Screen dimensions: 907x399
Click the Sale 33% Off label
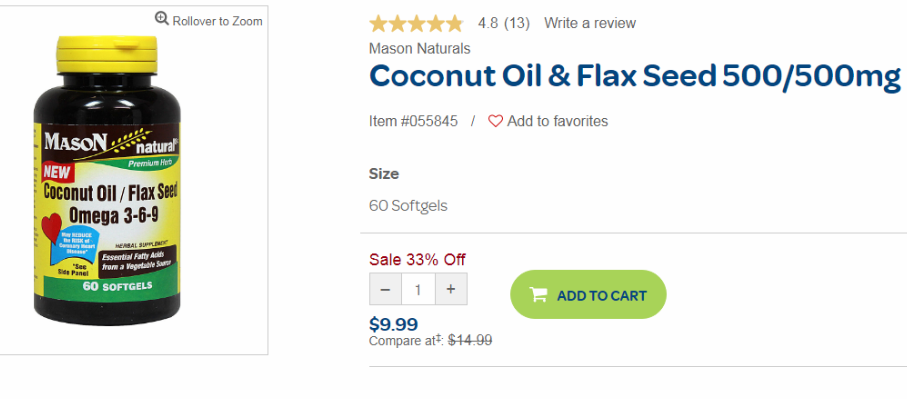point(417,260)
